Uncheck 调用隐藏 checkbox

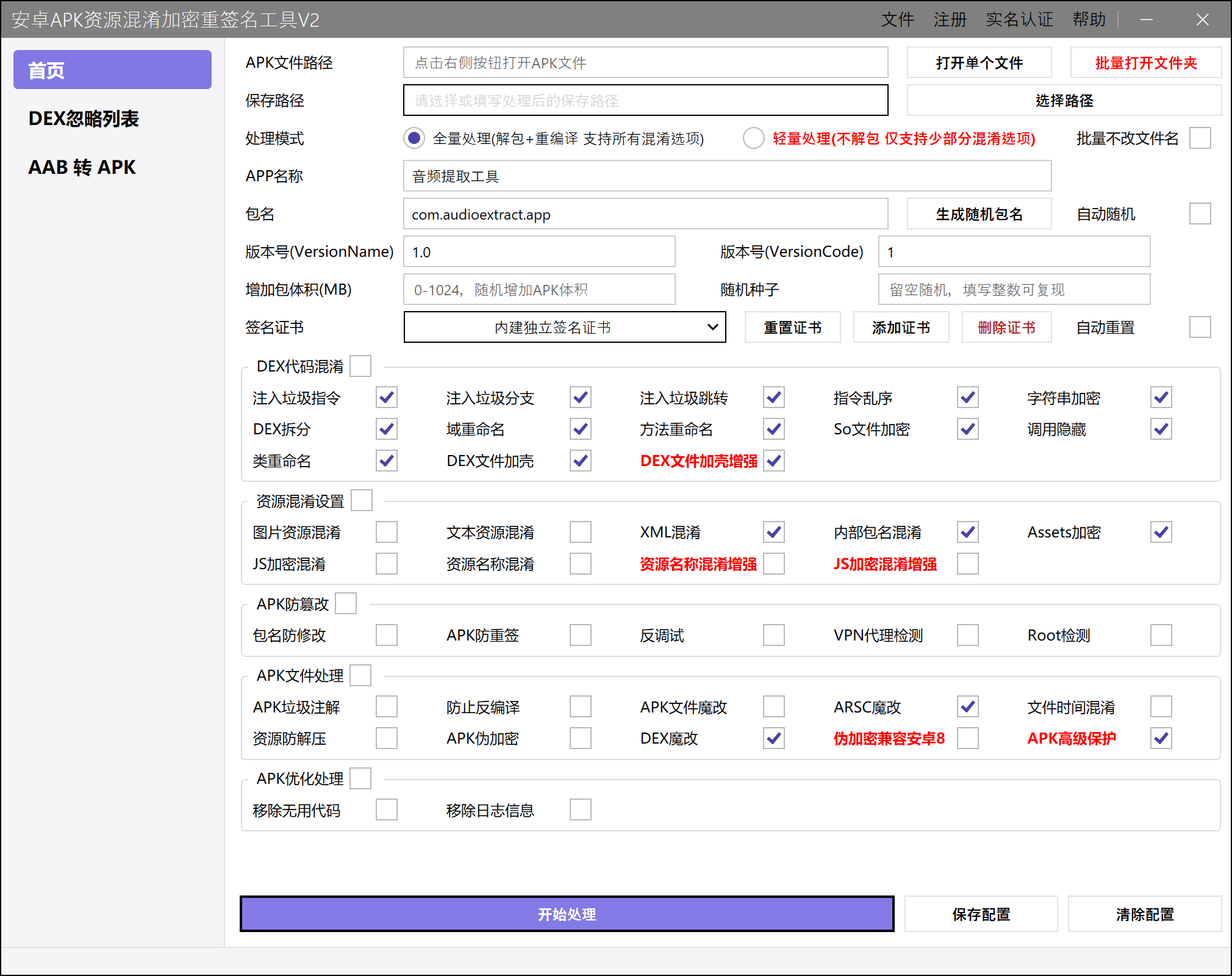pyautogui.click(x=1161, y=429)
